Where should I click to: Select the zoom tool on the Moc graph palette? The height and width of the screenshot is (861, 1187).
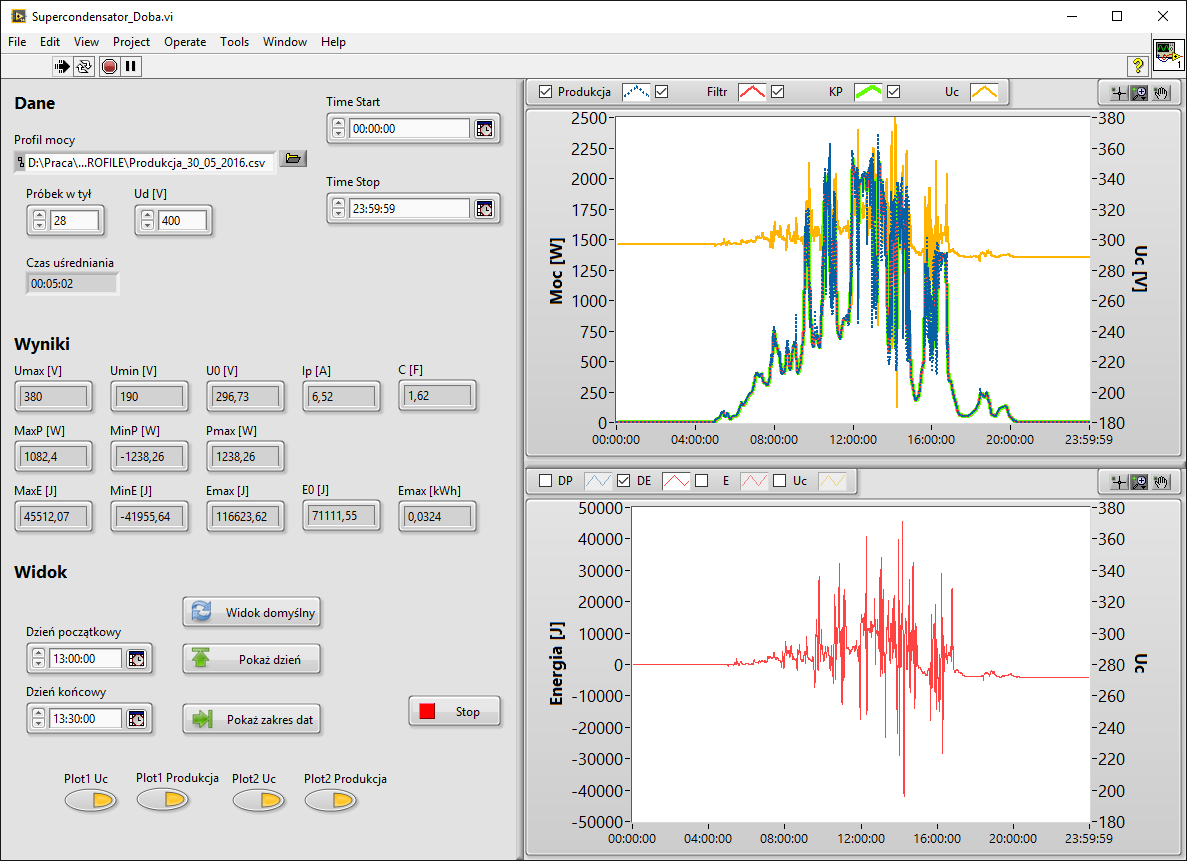1139,93
